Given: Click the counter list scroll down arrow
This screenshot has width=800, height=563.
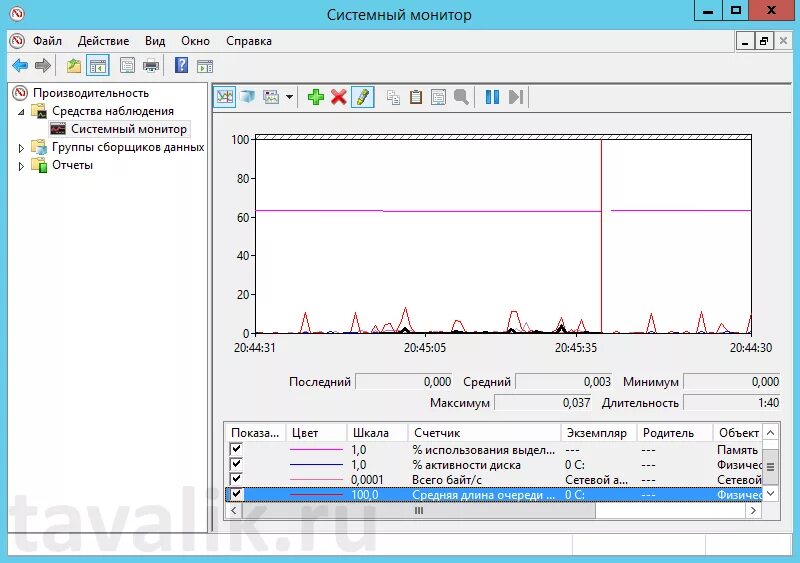Looking at the screenshot, I should point(770,493).
